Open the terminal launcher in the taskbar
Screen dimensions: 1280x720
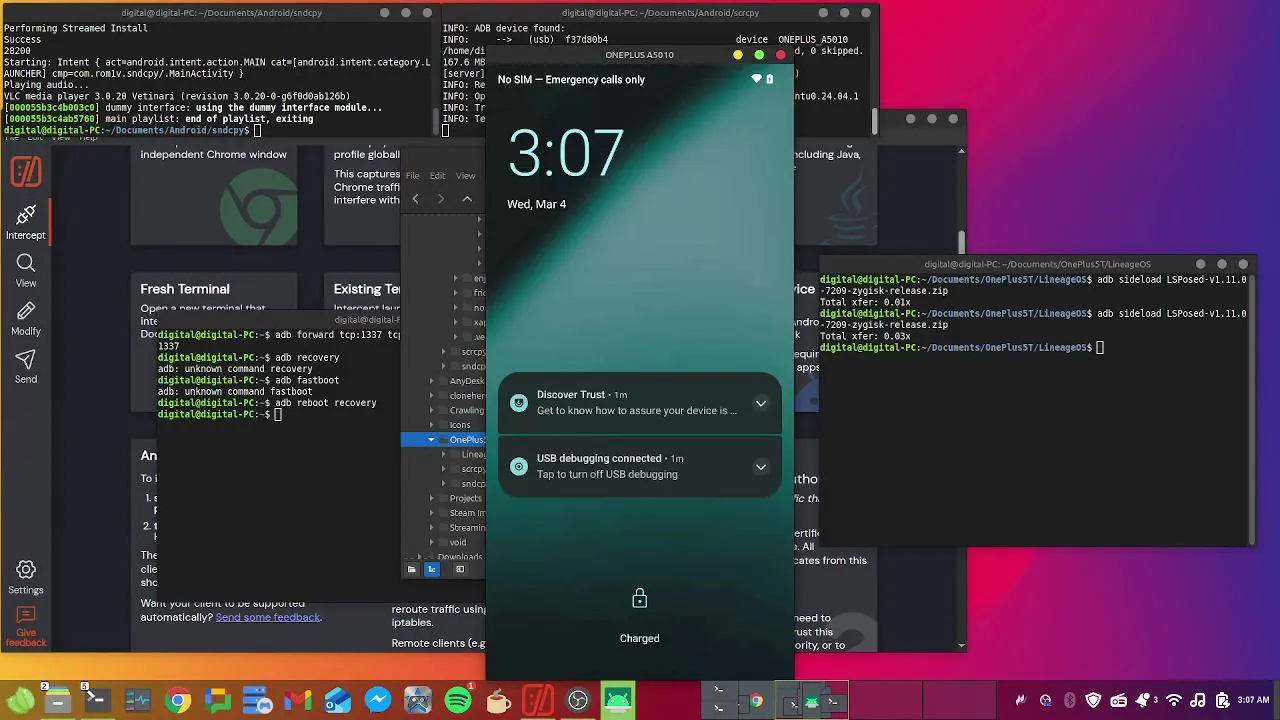(97, 700)
